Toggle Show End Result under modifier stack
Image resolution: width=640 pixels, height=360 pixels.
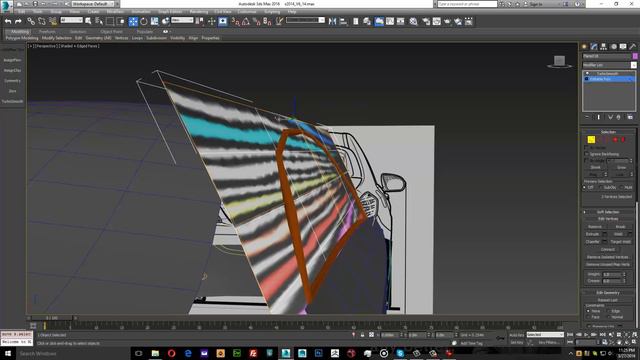pos(599,117)
